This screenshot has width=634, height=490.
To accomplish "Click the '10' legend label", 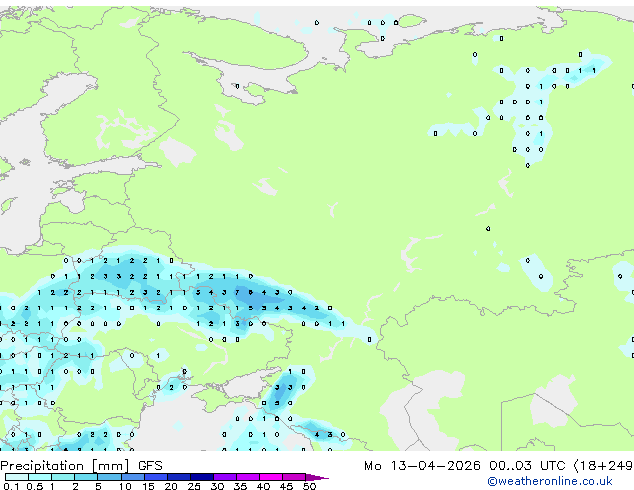I will [x=125, y=486].
